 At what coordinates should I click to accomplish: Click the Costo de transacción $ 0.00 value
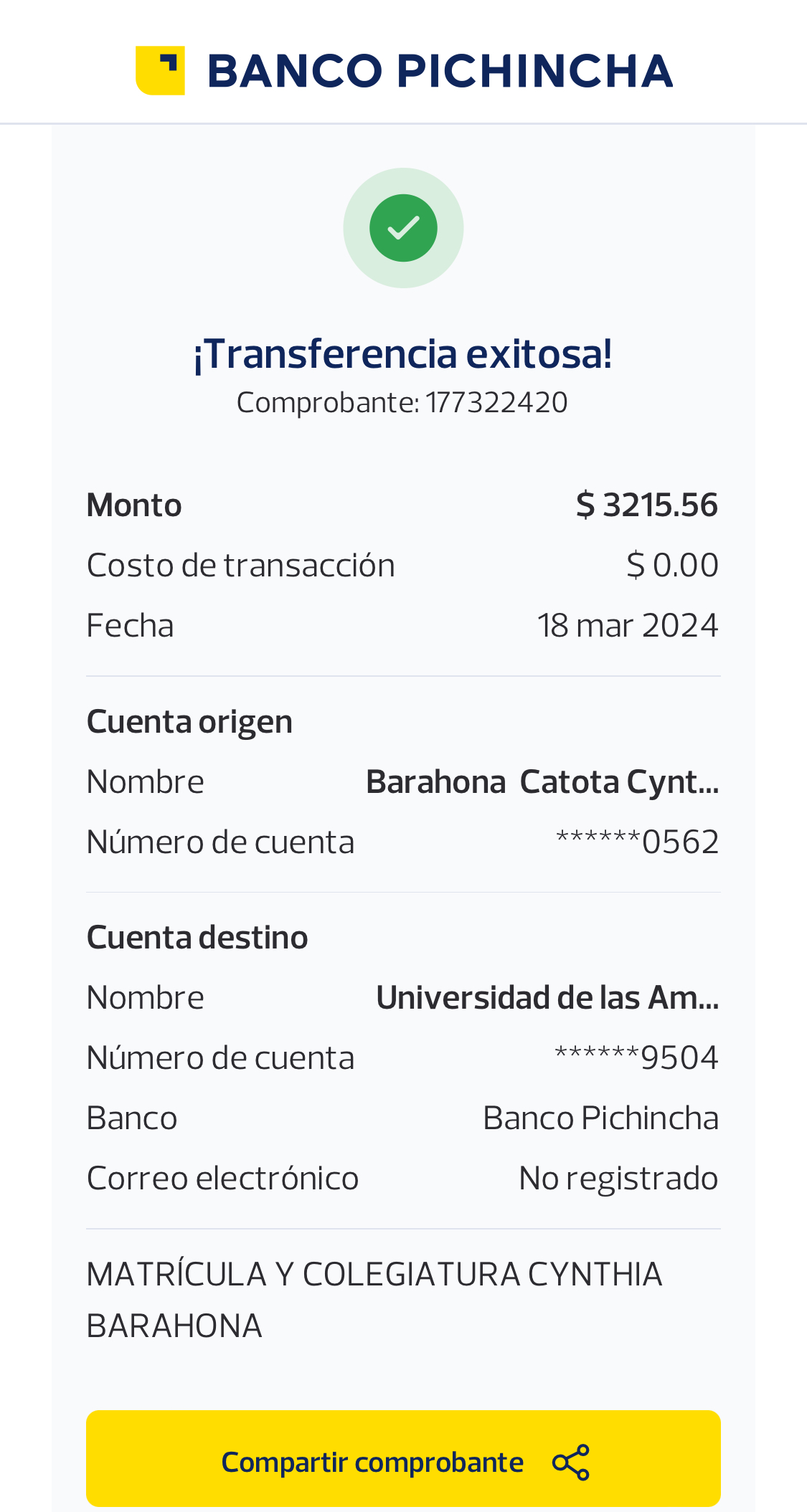(672, 566)
